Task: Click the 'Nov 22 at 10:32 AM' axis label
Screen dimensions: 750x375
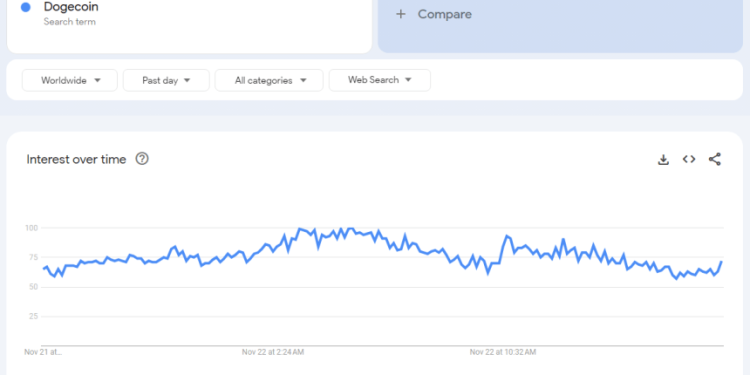Action: pos(503,352)
